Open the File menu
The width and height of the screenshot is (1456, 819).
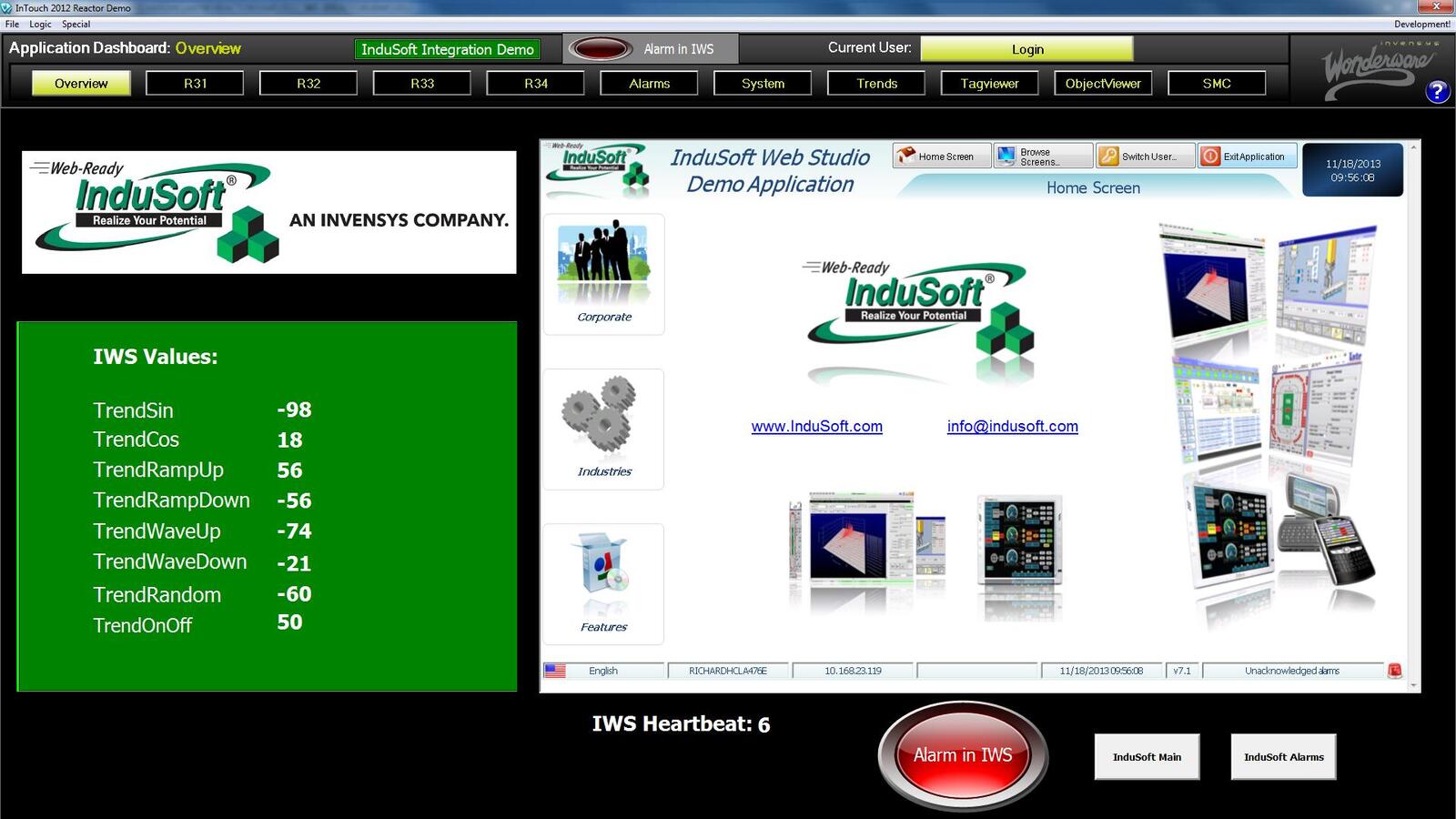tap(10, 24)
